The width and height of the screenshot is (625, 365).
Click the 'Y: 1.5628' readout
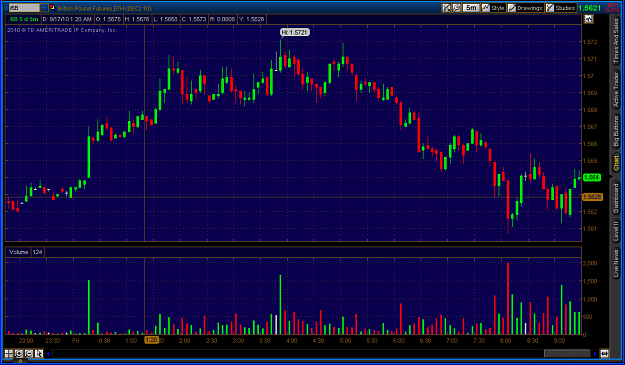[251, 19]
